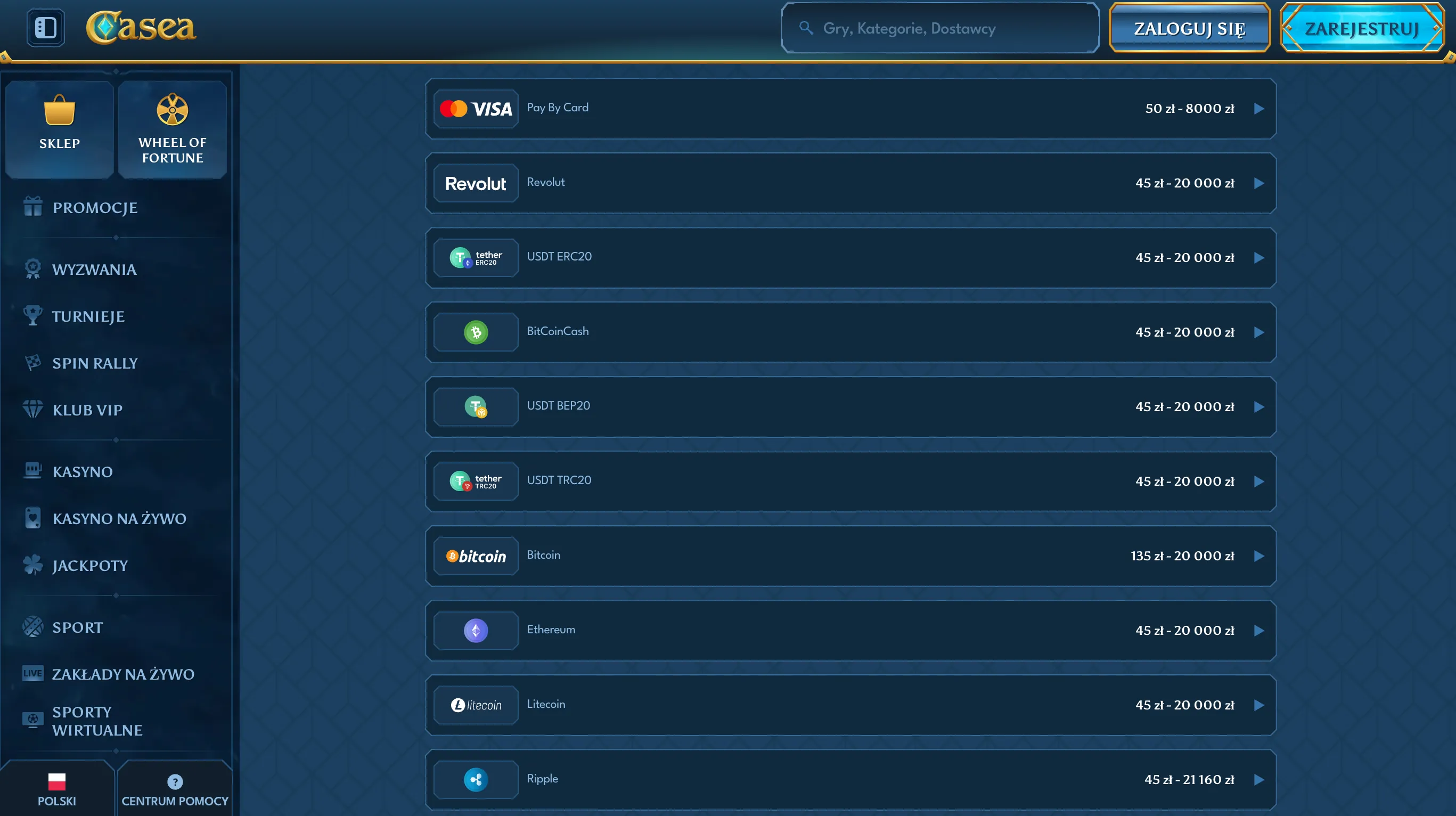Click the Kasyno slot machine icon
The width and height of the screenshot is (1456, 816).
tap(33, 470)
